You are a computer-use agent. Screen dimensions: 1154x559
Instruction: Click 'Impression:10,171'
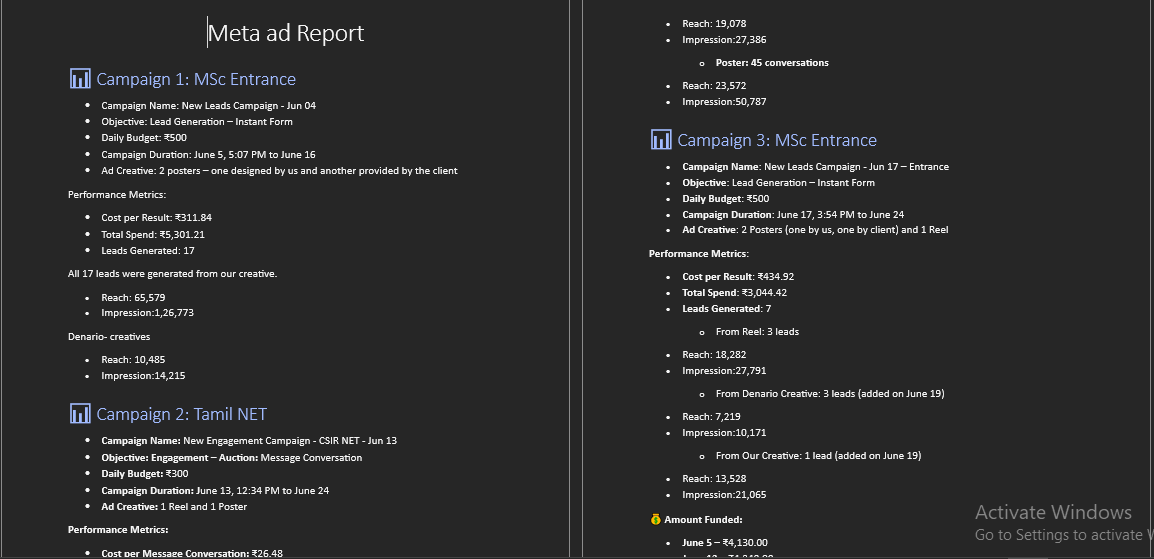point(724,432)
